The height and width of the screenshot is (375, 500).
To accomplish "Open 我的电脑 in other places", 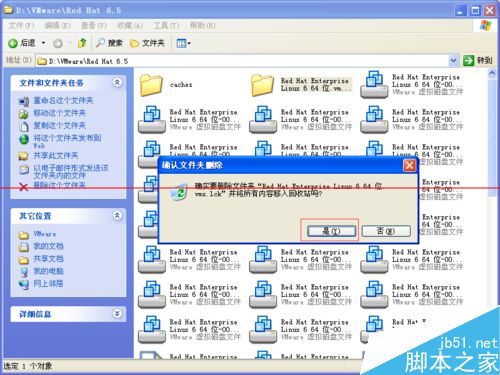I will [x=48, y=271].
